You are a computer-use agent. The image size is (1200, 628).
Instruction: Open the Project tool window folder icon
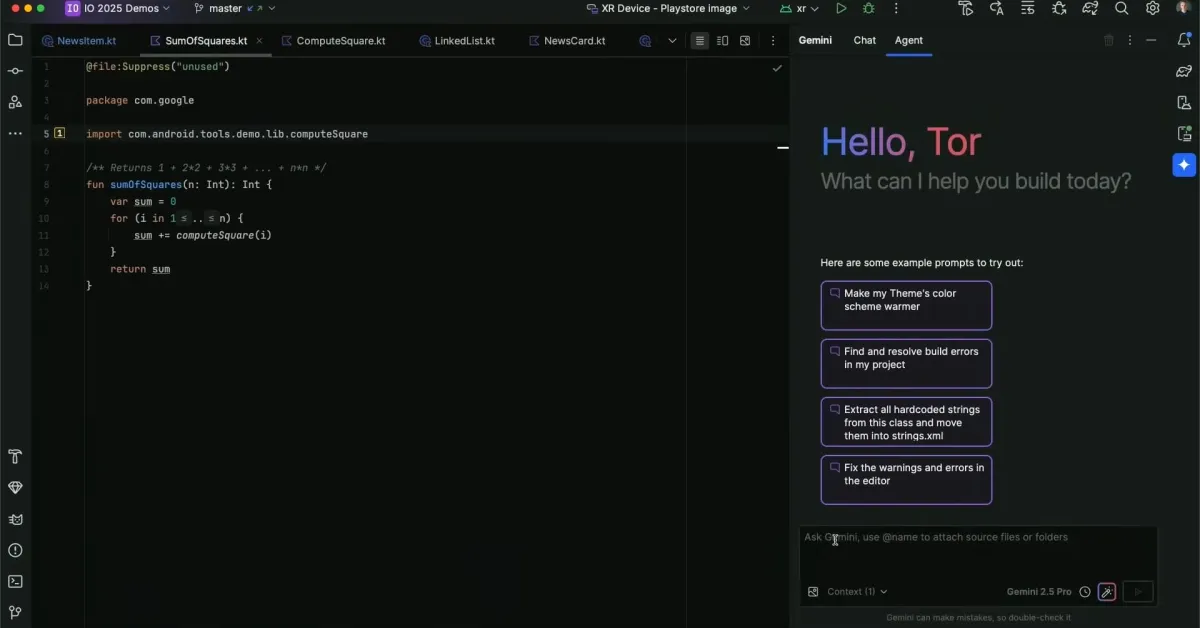coord(15,41)
